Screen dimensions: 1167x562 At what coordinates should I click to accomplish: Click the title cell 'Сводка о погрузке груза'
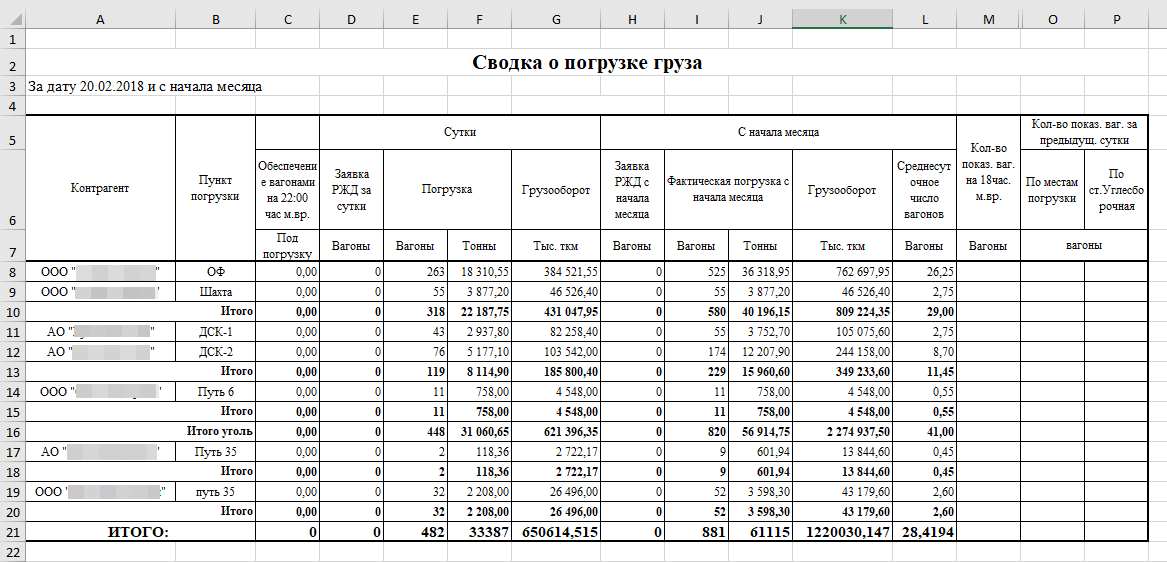(x=587, y=62)
